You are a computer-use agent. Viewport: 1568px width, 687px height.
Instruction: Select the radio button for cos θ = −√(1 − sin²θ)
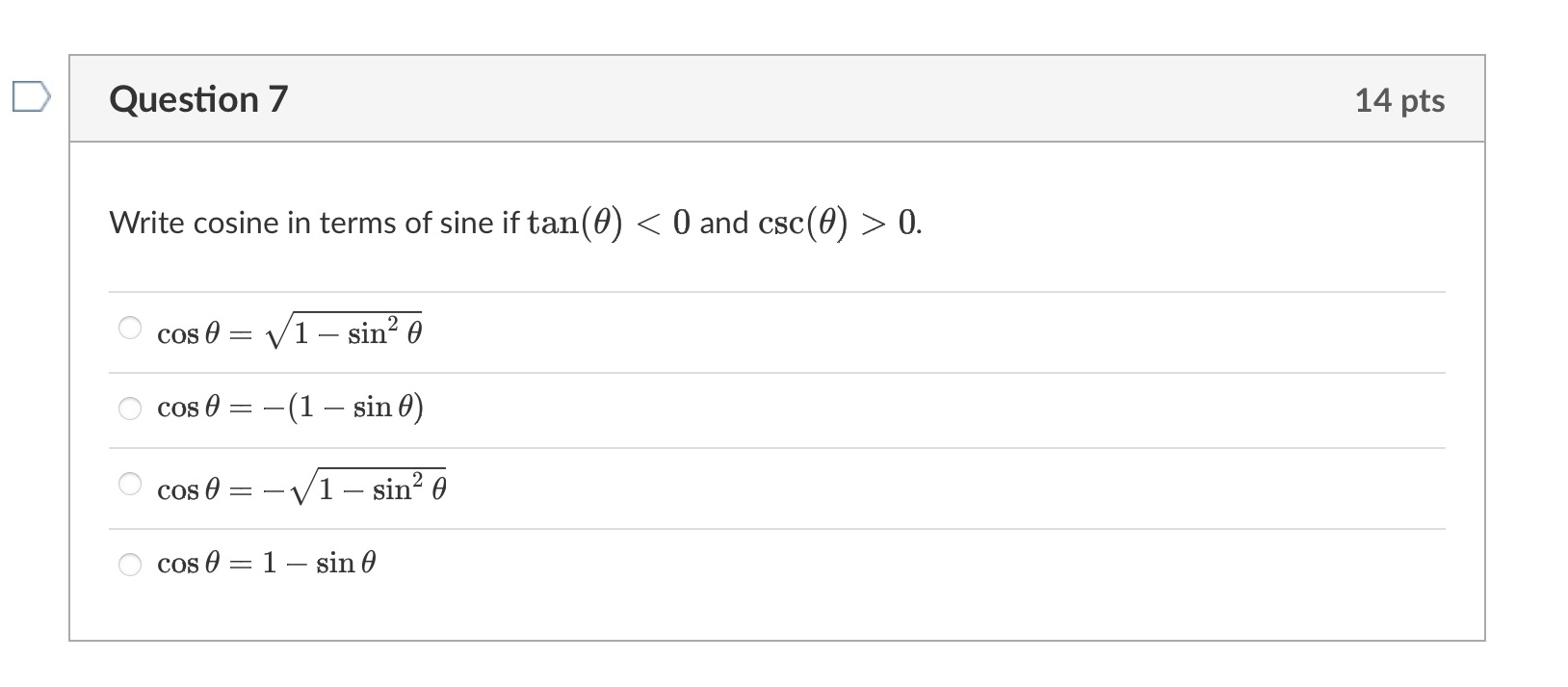tap(132, 485)
